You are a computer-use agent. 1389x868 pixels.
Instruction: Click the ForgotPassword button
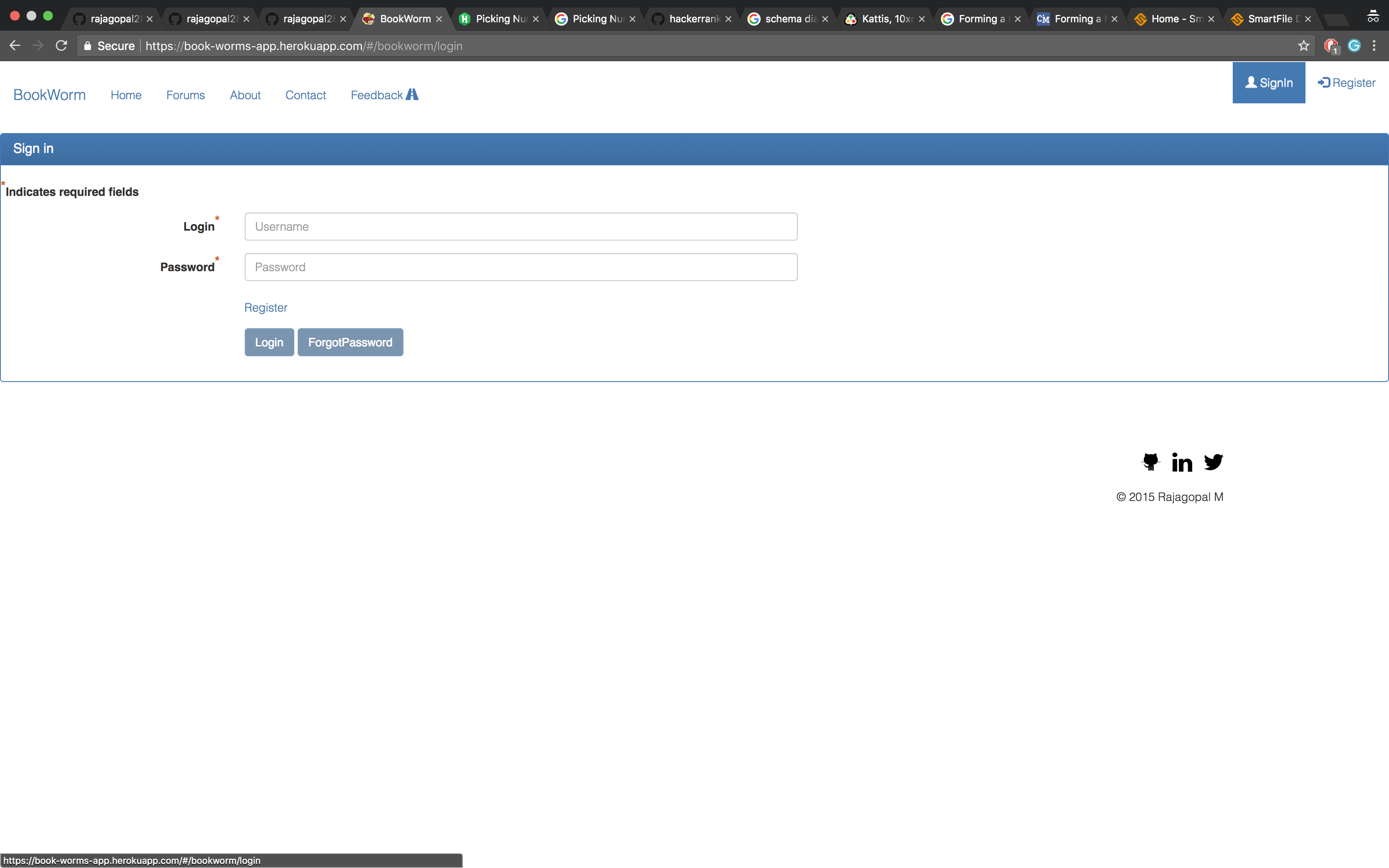click(350, 342)
